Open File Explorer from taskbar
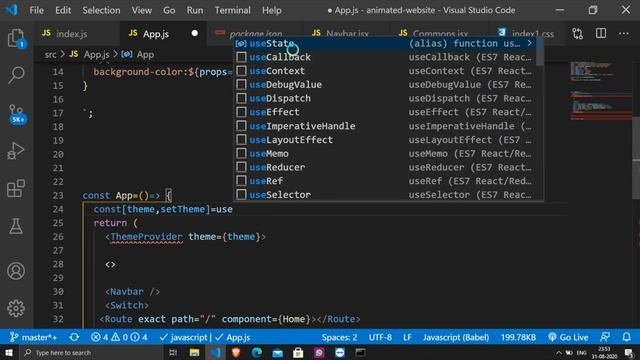 click(x=194, y=352)
